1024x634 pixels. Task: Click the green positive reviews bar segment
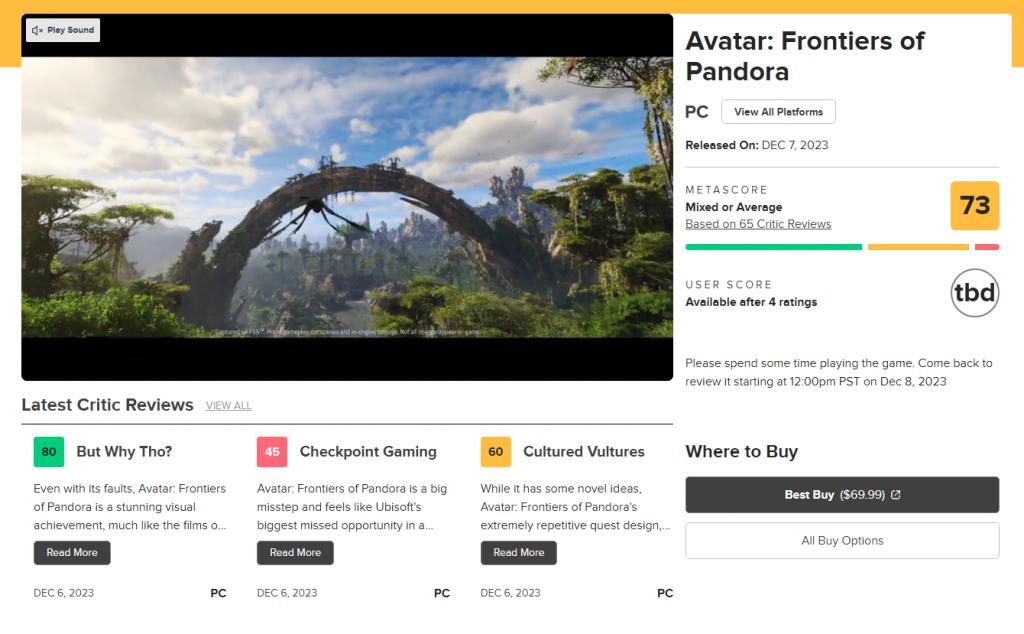pyautogui.click(x=773, y=247)
